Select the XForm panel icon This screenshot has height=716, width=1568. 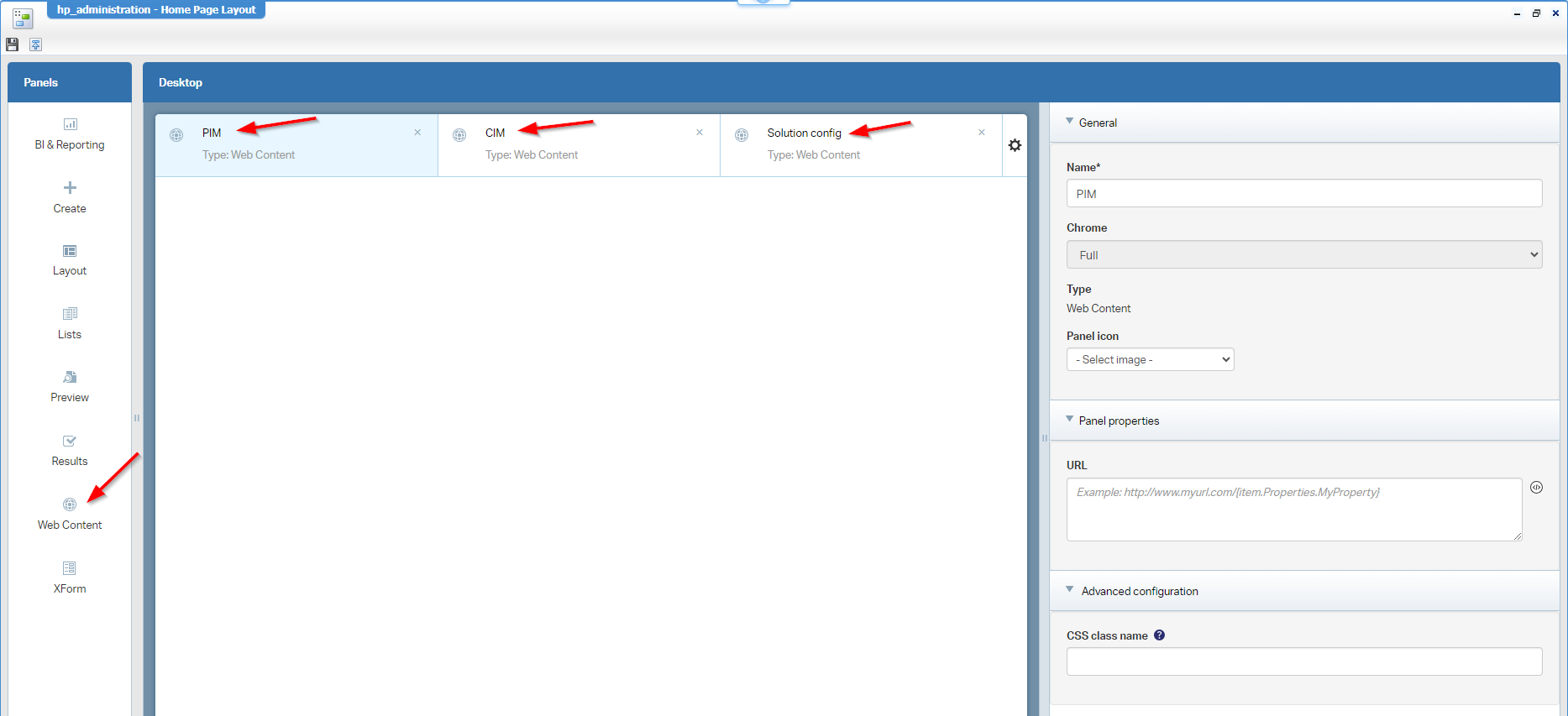point(70,568)
